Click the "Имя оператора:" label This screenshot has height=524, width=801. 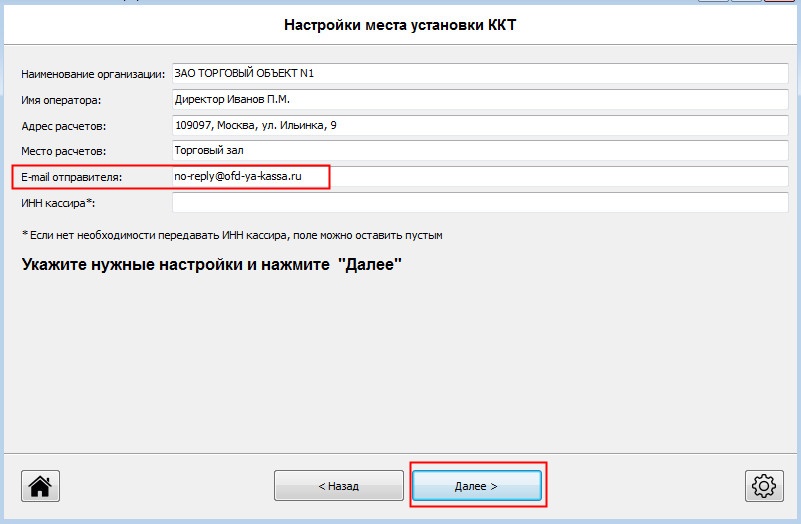coord(62,100)
